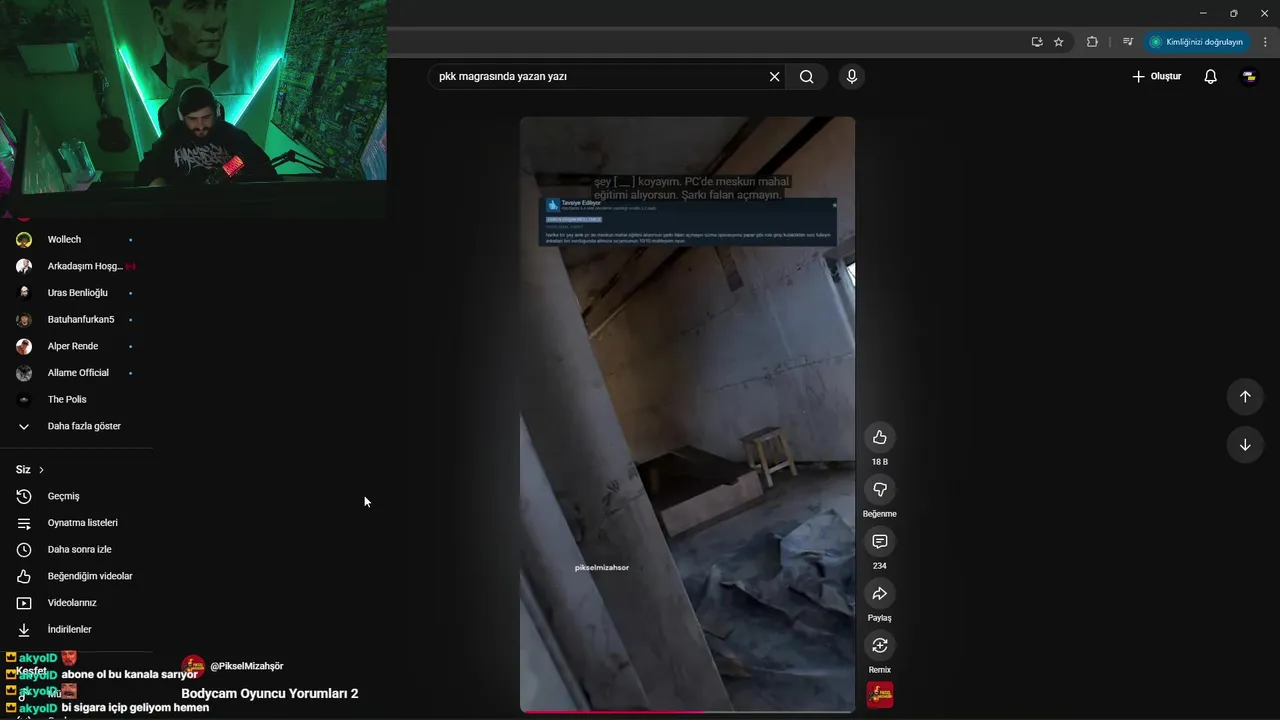The height and width of the screenshot is (720, 1280).
Task: Like the Shorts video
Action: 879,437
